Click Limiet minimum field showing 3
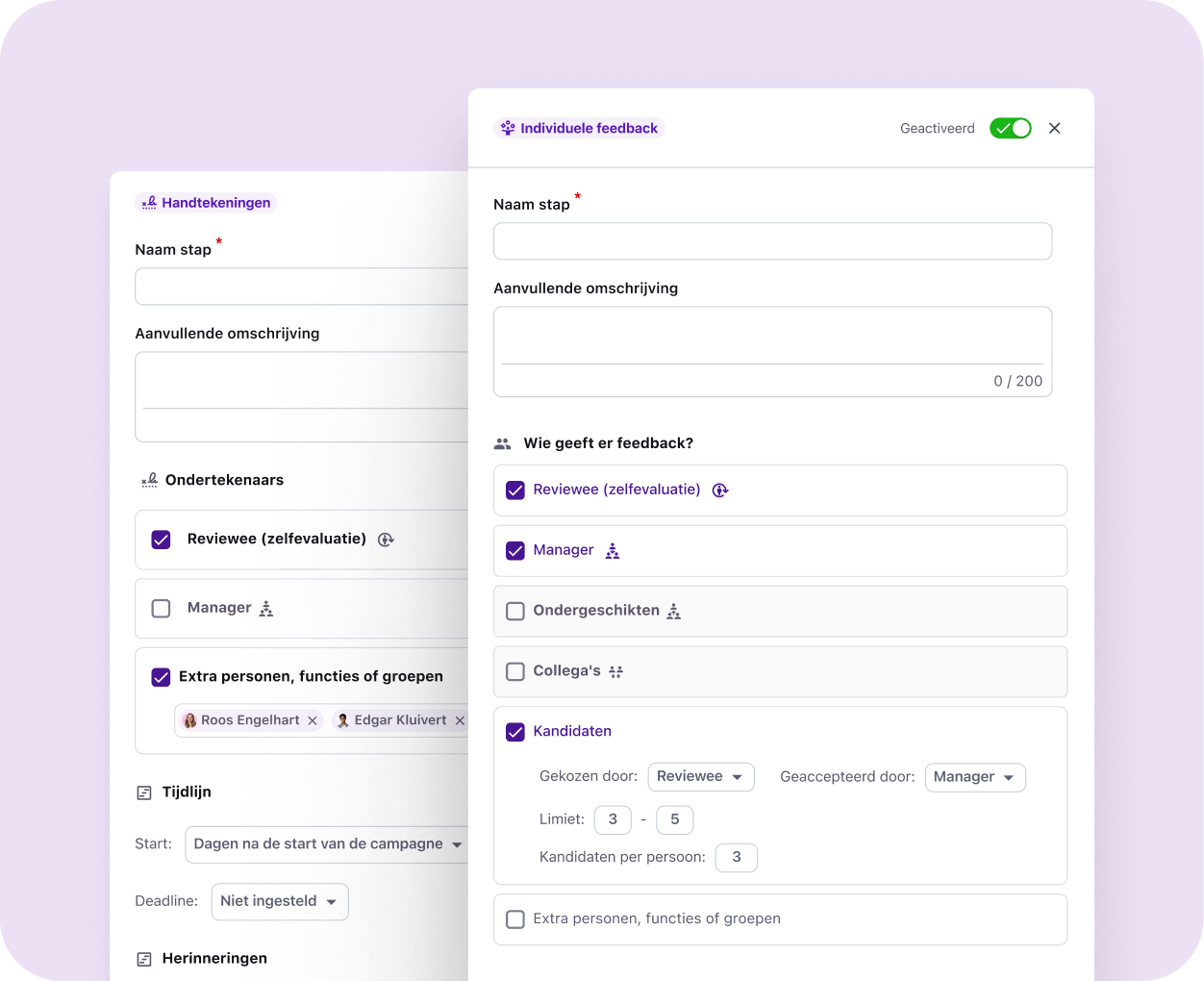Viewport: 1204px width, 981px height. [613, 819]
